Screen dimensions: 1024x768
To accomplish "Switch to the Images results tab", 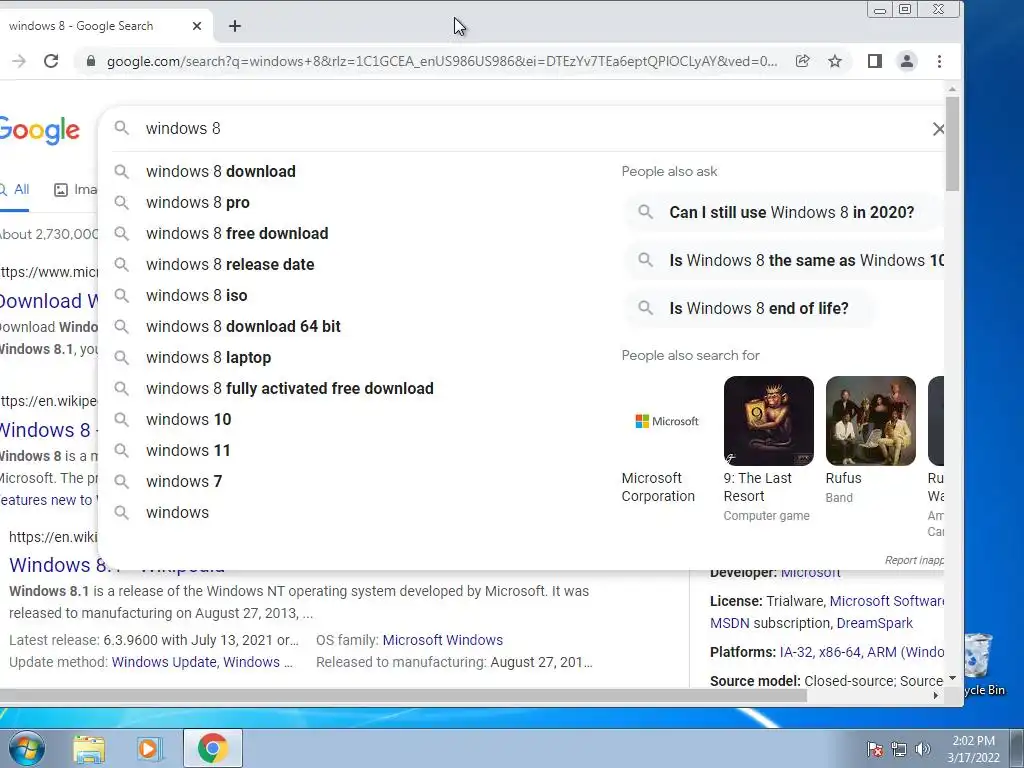I will tap(75, 189).
